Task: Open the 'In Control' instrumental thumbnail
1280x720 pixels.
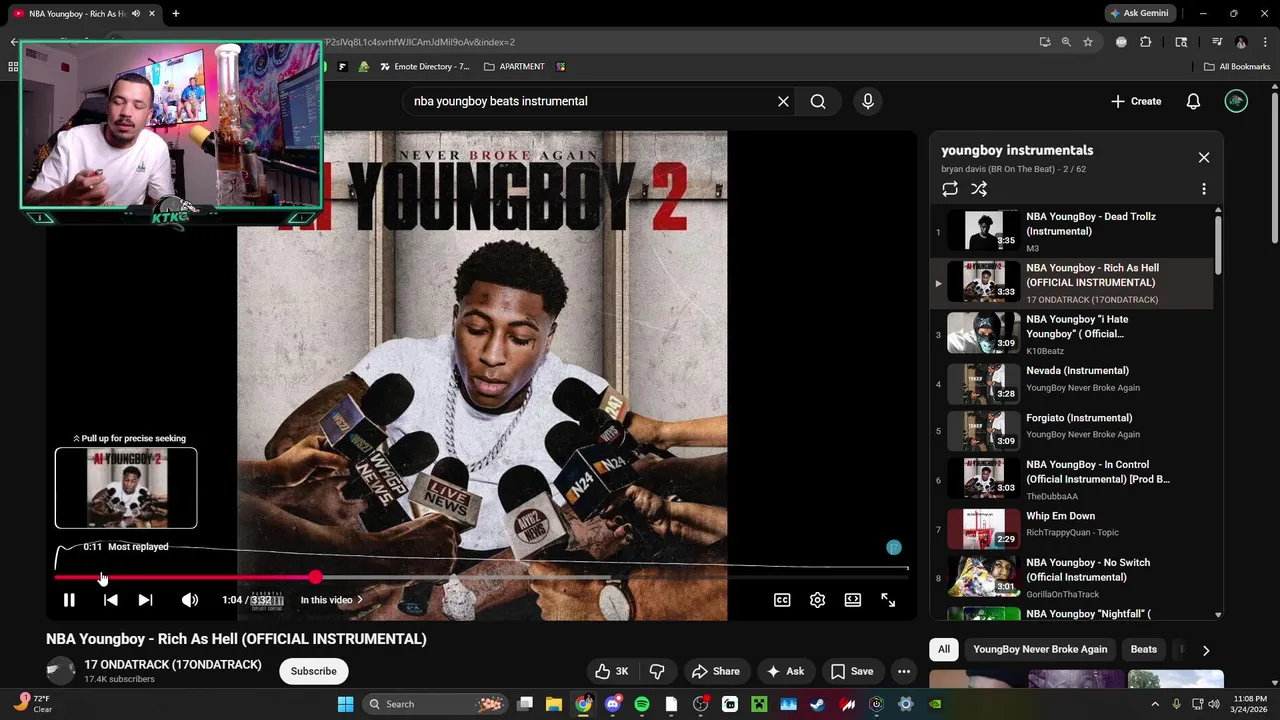Action: point(983,477)
